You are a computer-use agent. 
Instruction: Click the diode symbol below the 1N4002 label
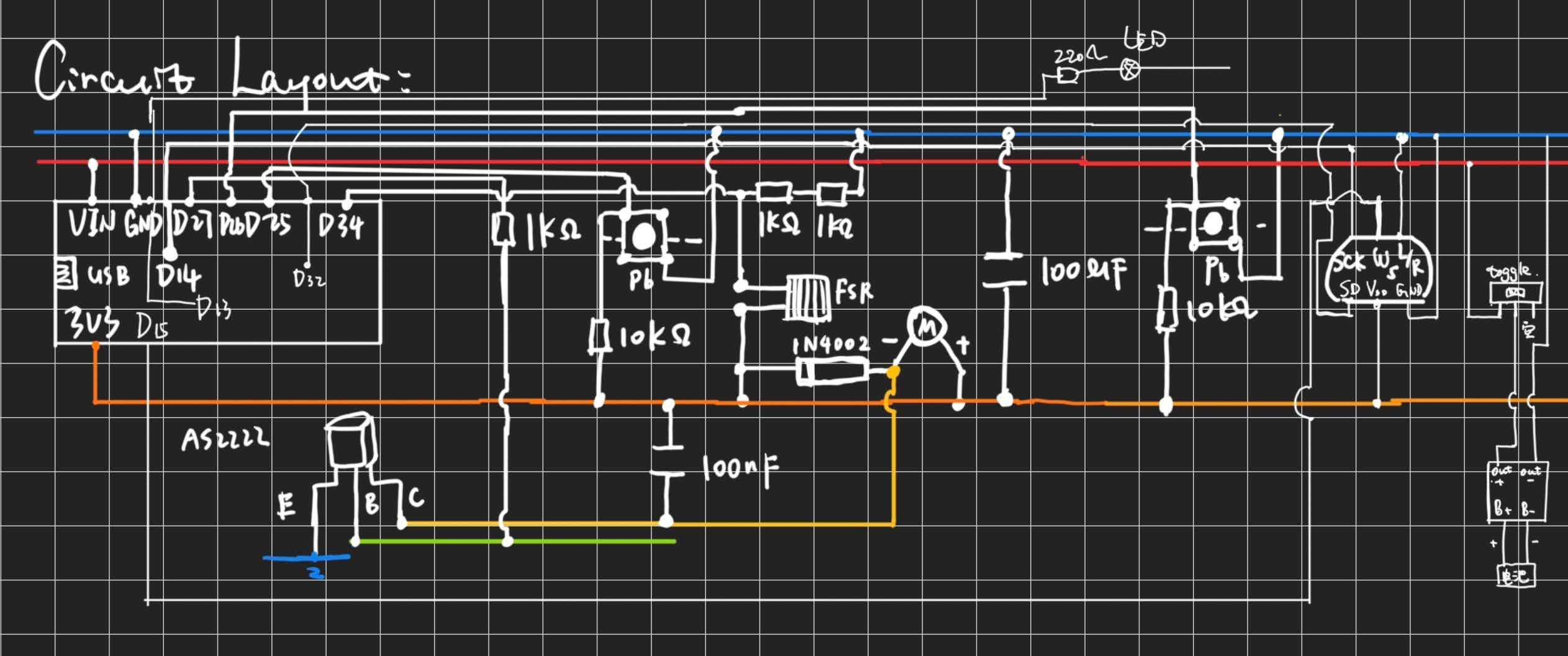click(832, 372)
